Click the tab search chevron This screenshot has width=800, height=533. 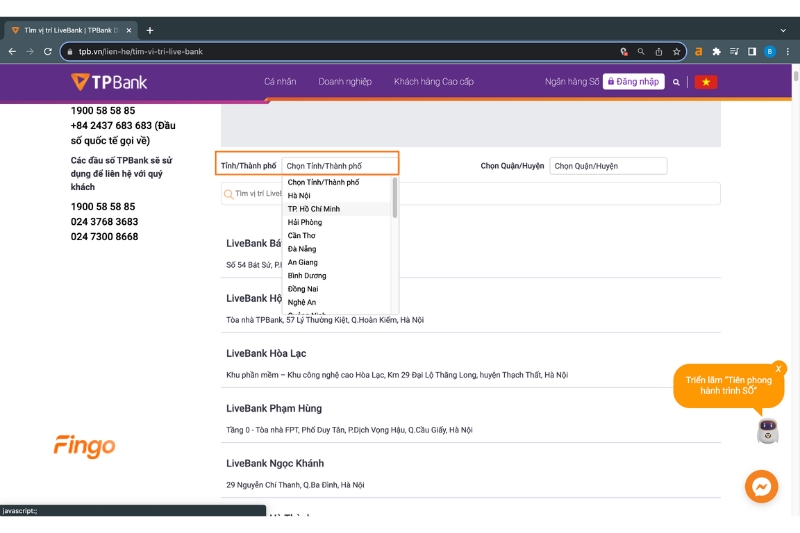pyautogui.click(x=783, y=31)
